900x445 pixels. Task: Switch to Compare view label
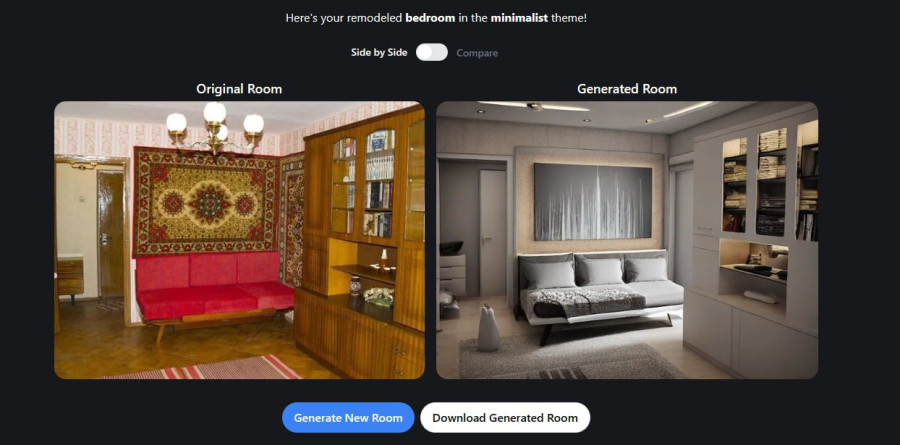tap(477, 53)
